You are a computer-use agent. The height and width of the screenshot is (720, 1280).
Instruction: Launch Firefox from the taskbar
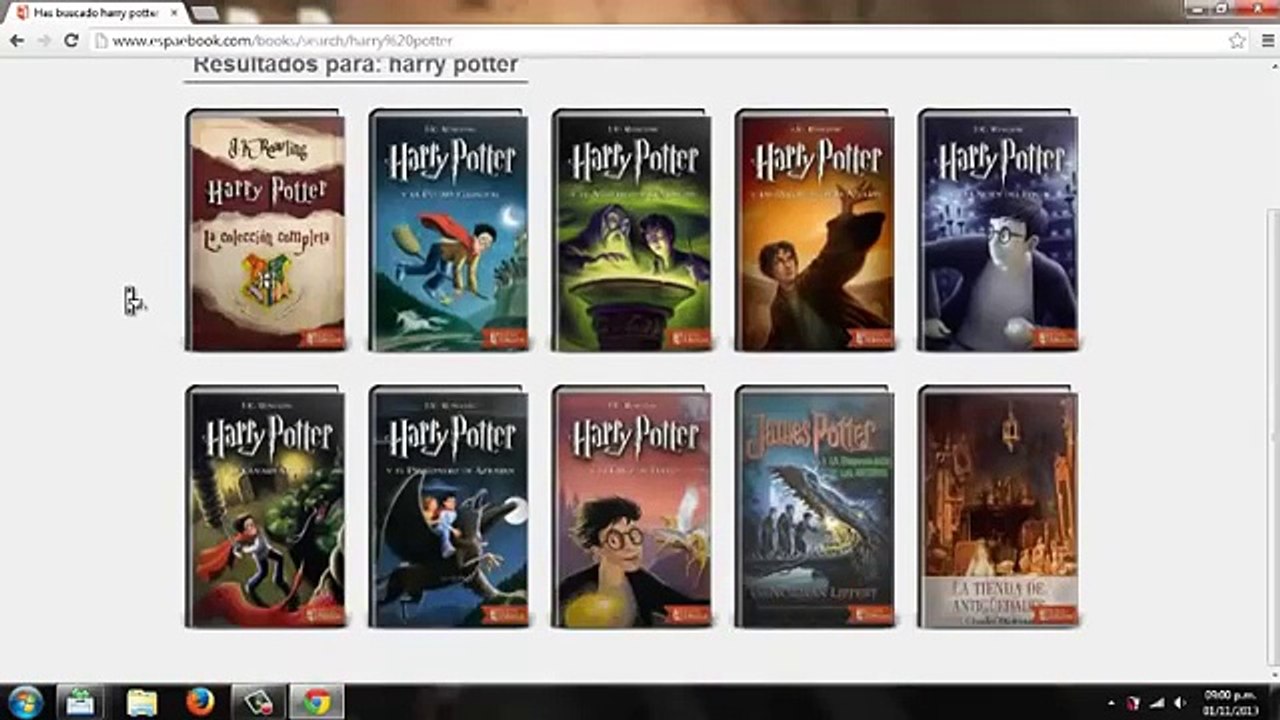point(200,702)
